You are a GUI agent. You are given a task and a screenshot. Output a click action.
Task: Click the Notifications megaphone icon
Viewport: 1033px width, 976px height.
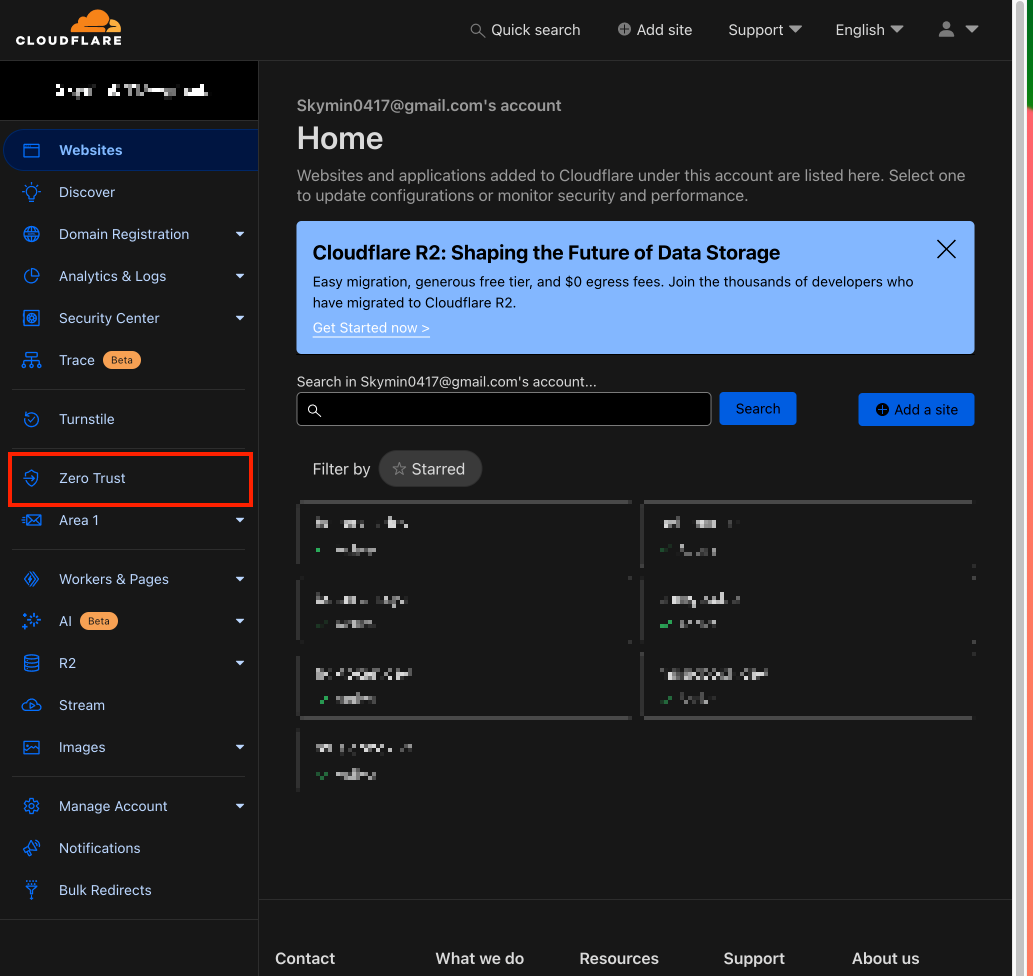32,848
